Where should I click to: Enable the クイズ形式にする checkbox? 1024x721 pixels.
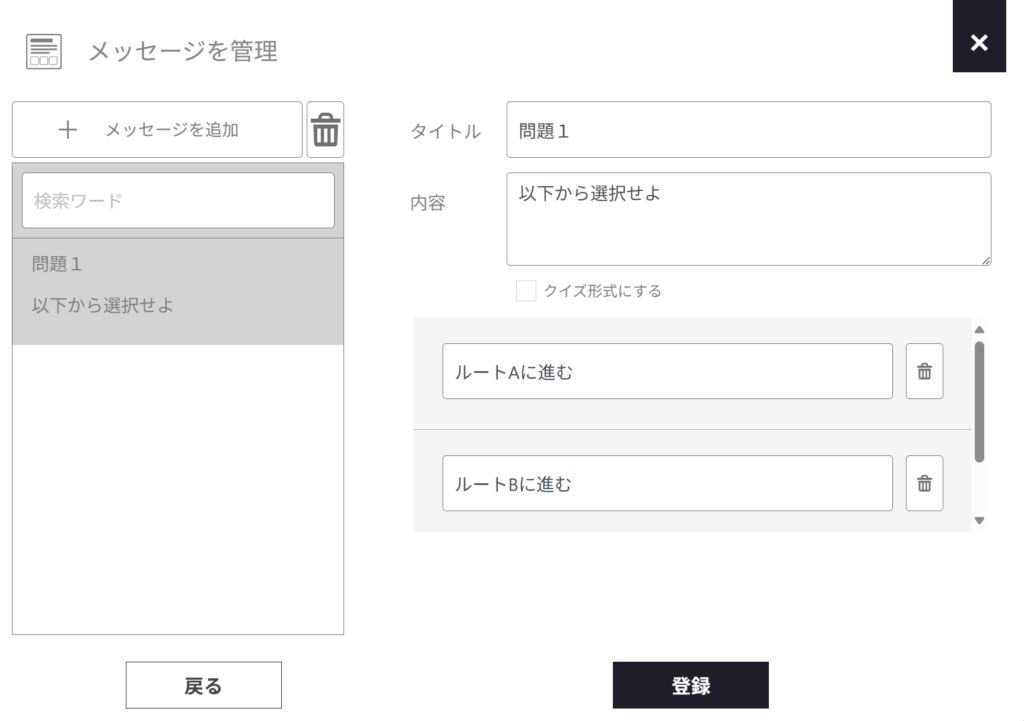[526, 291]
